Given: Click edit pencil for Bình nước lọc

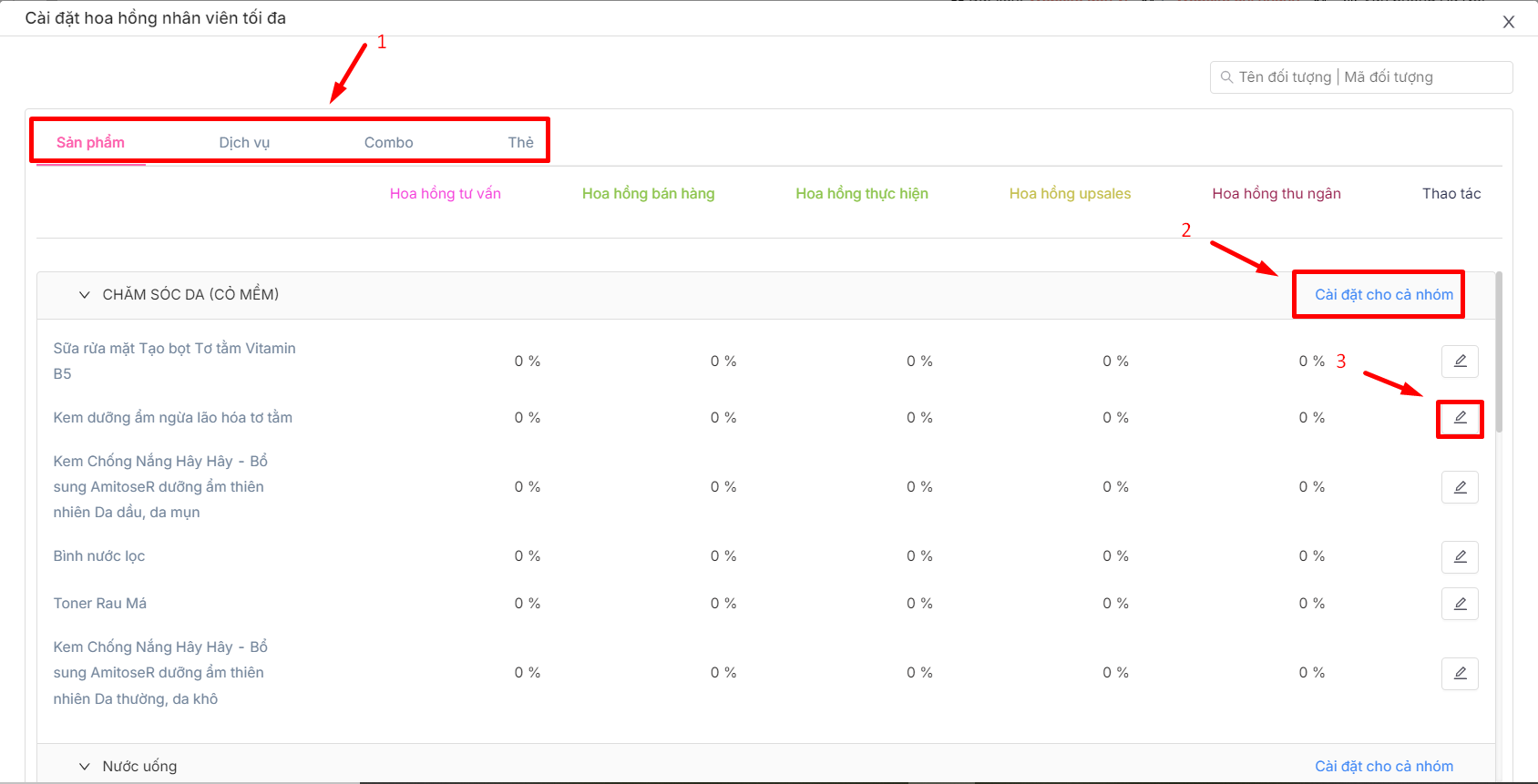Looking at the screenshot, I should point(1460,556).
